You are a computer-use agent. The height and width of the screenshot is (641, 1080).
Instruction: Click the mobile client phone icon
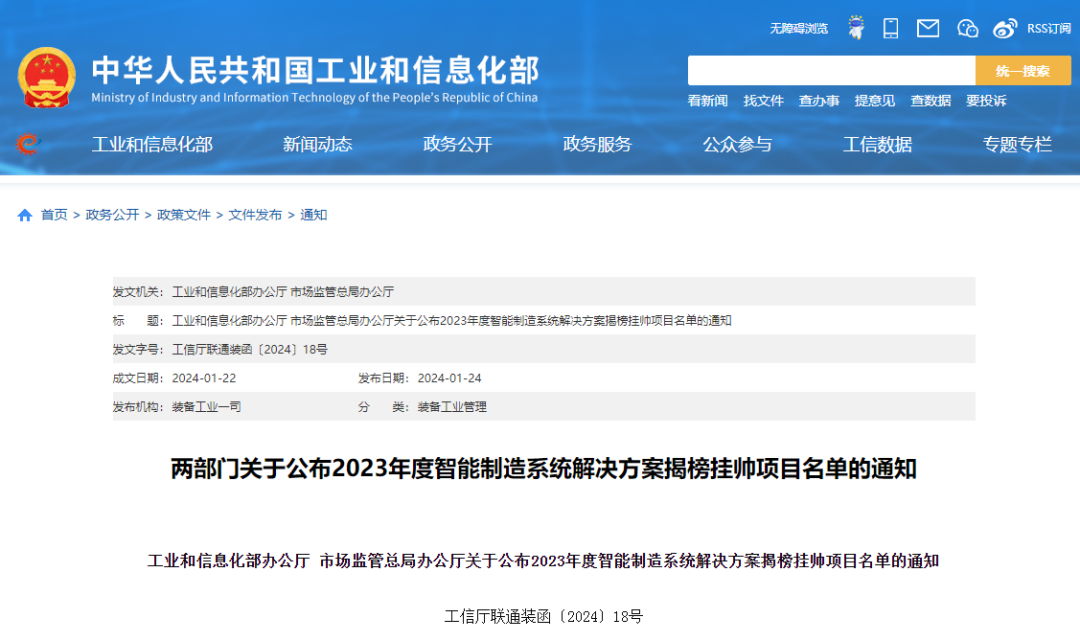tap(890, 27)
